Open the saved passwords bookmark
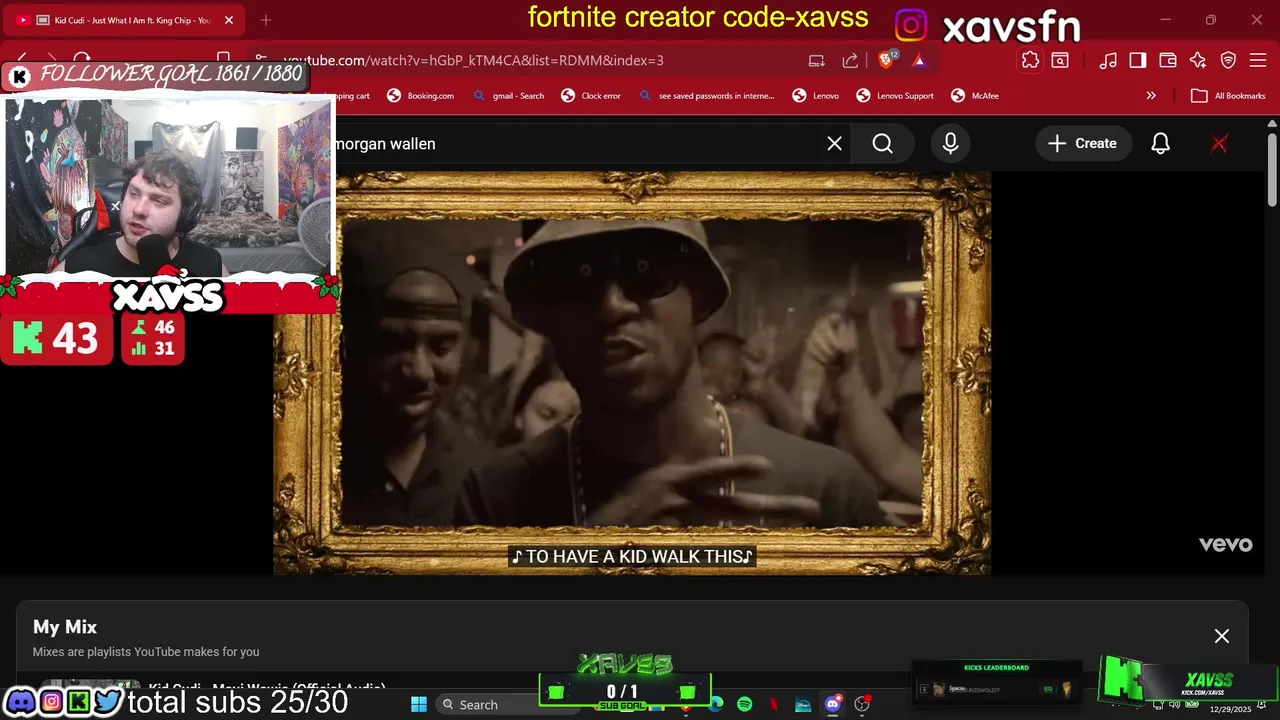 [x=707, y=96]
